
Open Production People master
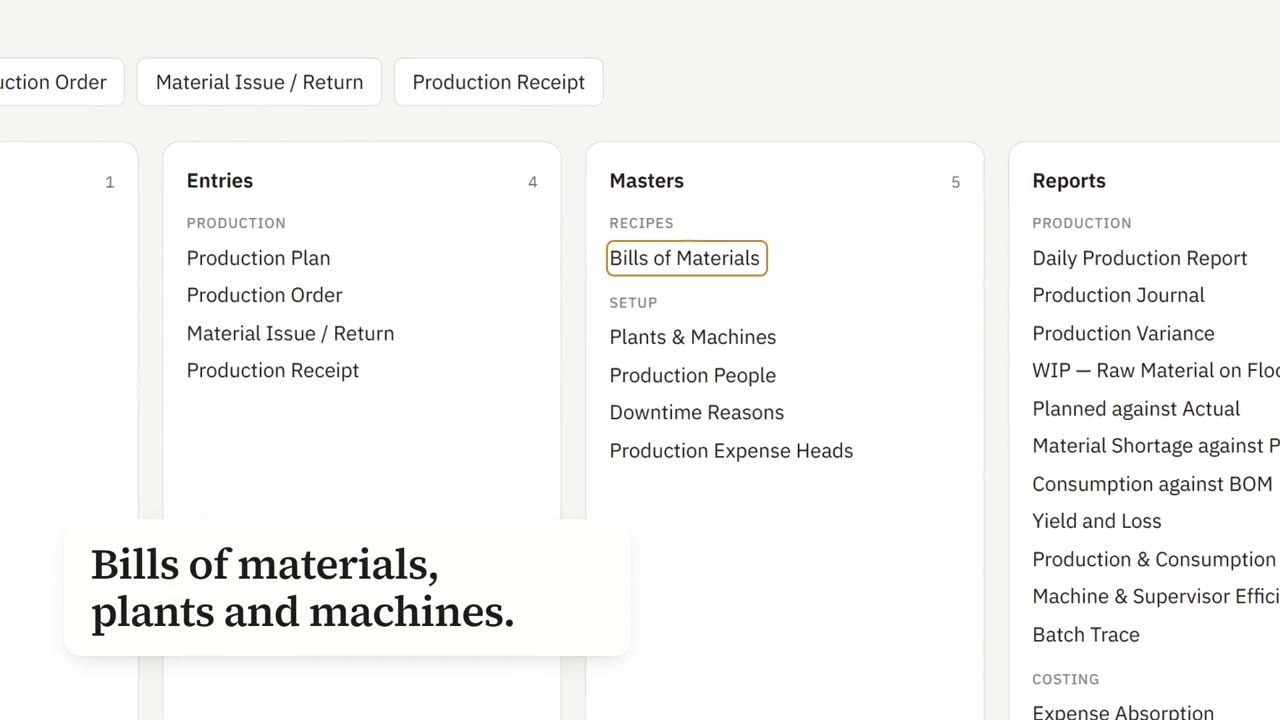click(x=692, y=375)
